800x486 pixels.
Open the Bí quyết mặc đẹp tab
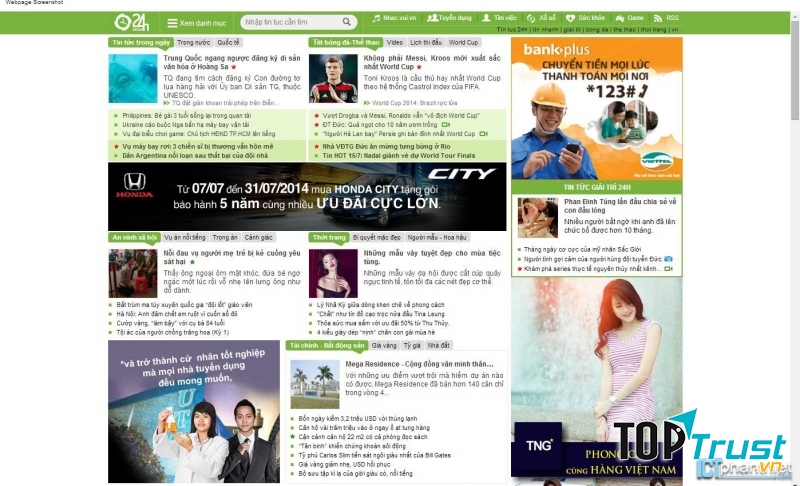(377, 238)
